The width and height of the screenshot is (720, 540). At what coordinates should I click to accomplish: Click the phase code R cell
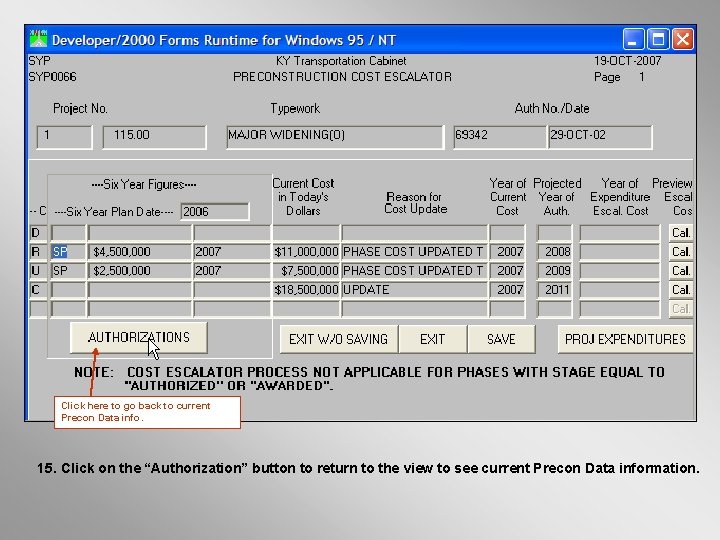coord(38,252)
